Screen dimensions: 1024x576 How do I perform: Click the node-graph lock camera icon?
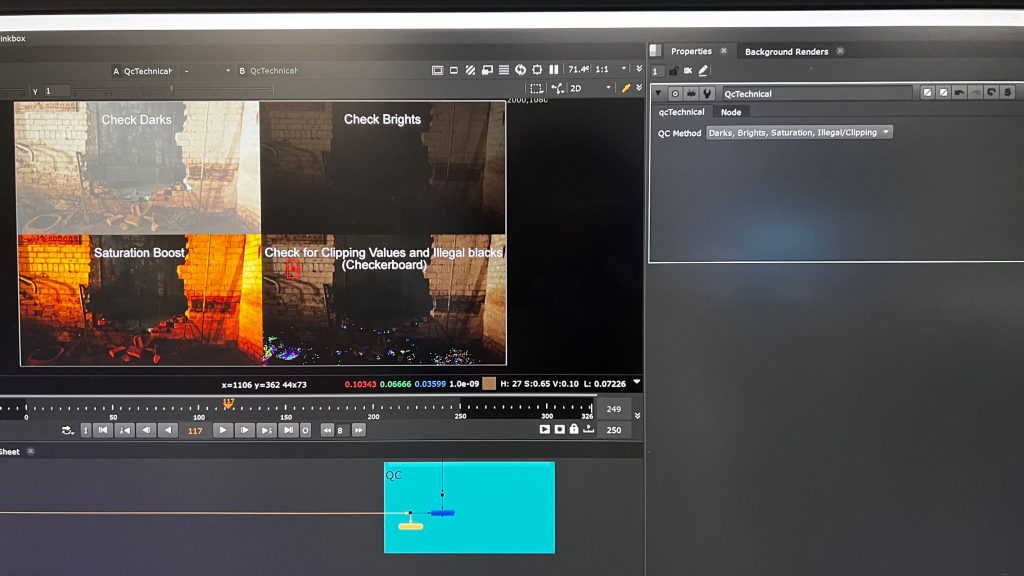click(x=557, y=88)
